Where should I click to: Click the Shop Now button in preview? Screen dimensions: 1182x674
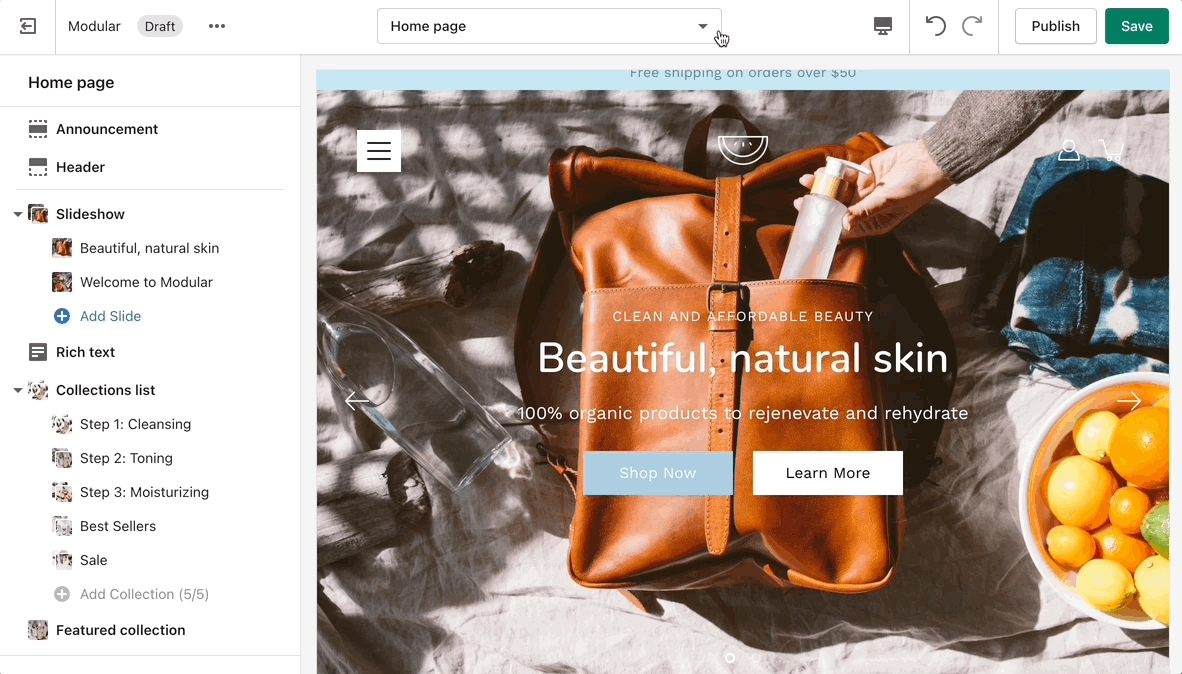pos(658,473)
